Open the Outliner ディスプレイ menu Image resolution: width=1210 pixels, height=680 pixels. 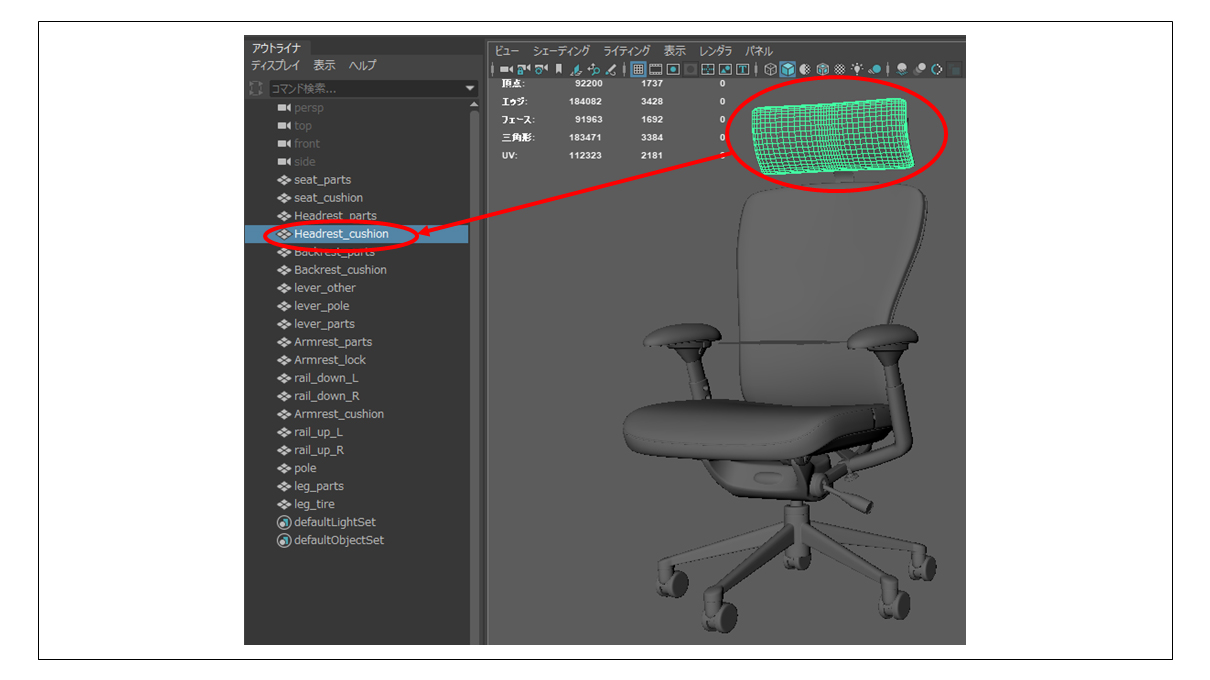(275, 65)
